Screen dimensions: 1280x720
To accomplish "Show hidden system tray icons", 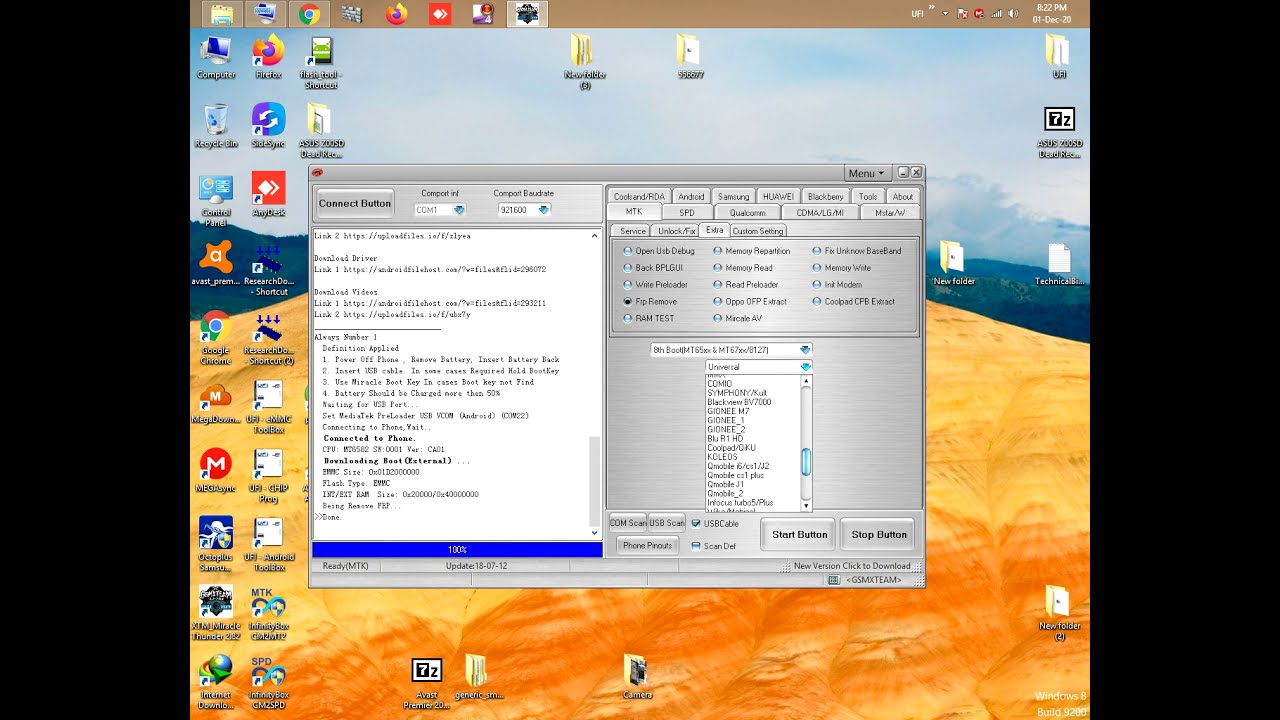I will click(945, 14).
